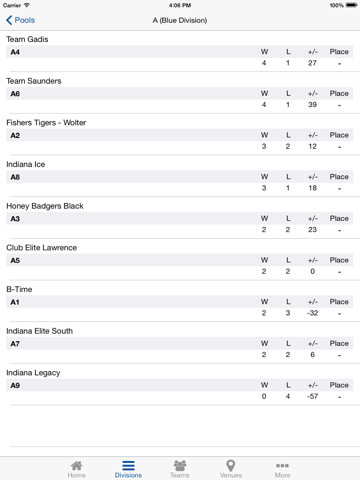Open Indiana Legacy team entry
The image size is (360, 480).
(180, 385)
